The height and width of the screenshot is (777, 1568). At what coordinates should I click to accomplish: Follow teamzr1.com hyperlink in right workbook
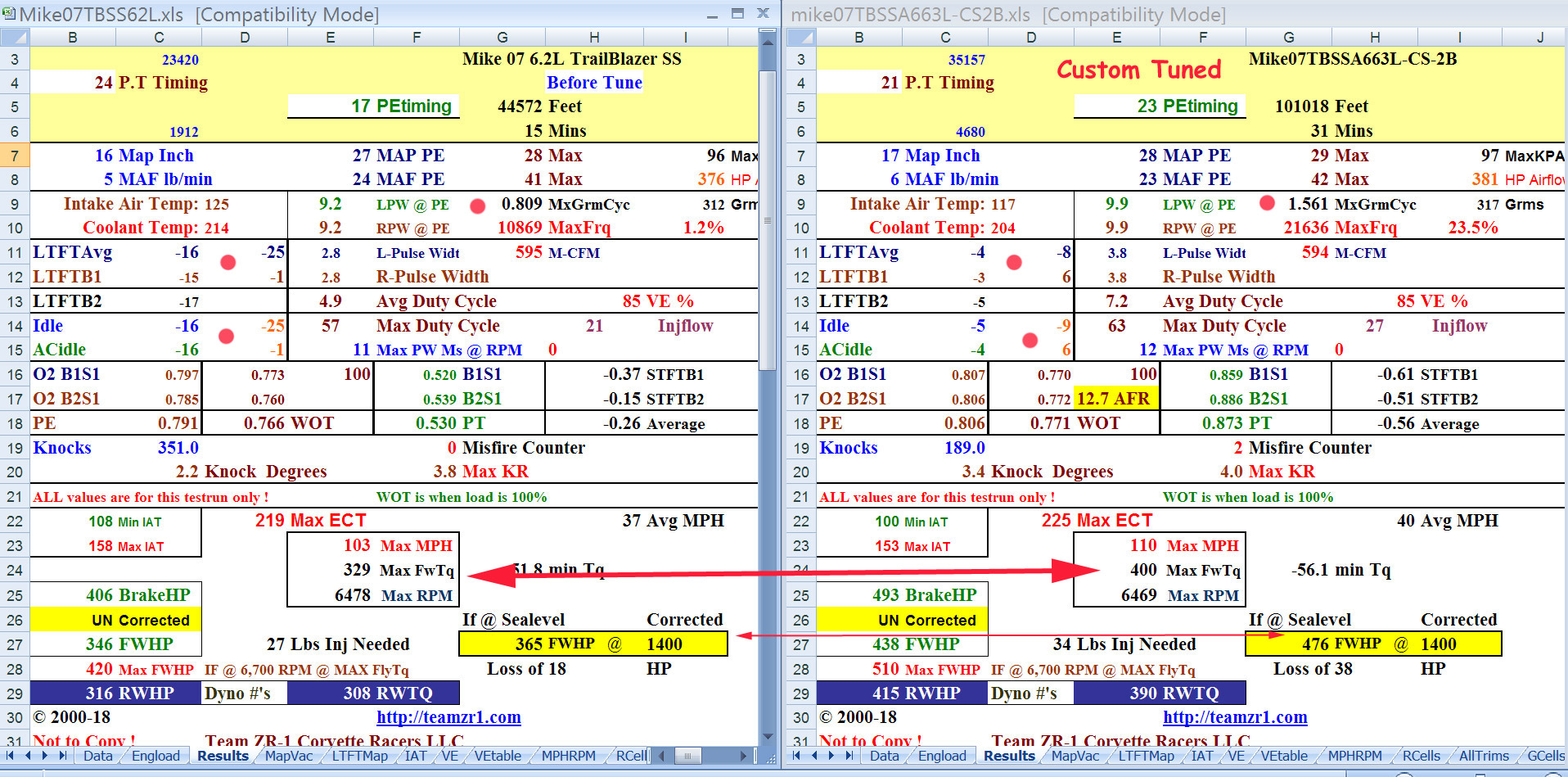click(1235, 717)
